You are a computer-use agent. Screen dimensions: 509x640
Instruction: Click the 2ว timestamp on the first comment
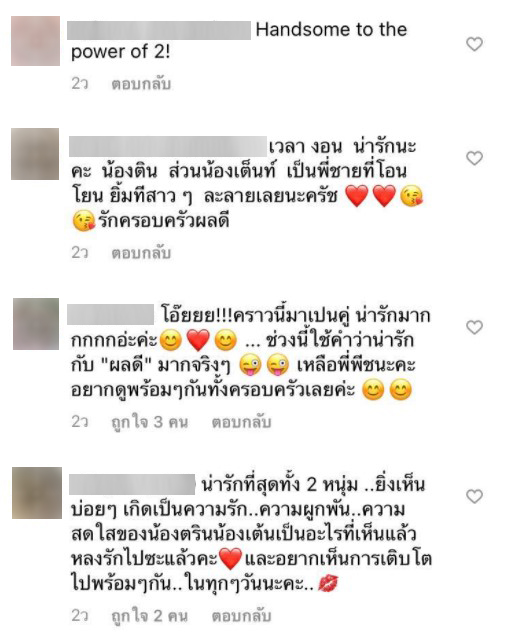(80, 84)
